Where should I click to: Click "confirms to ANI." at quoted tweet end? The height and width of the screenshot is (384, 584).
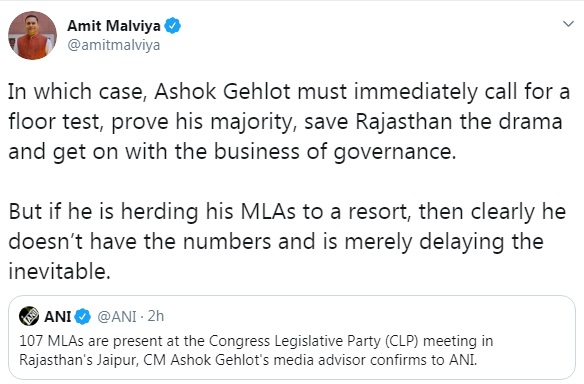click(423, 360)
